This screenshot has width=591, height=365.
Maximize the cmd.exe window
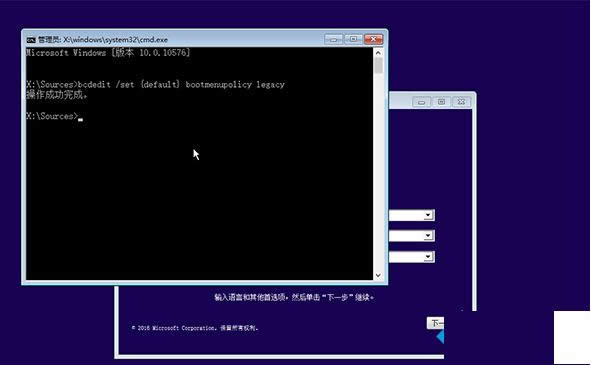point(354,39)
